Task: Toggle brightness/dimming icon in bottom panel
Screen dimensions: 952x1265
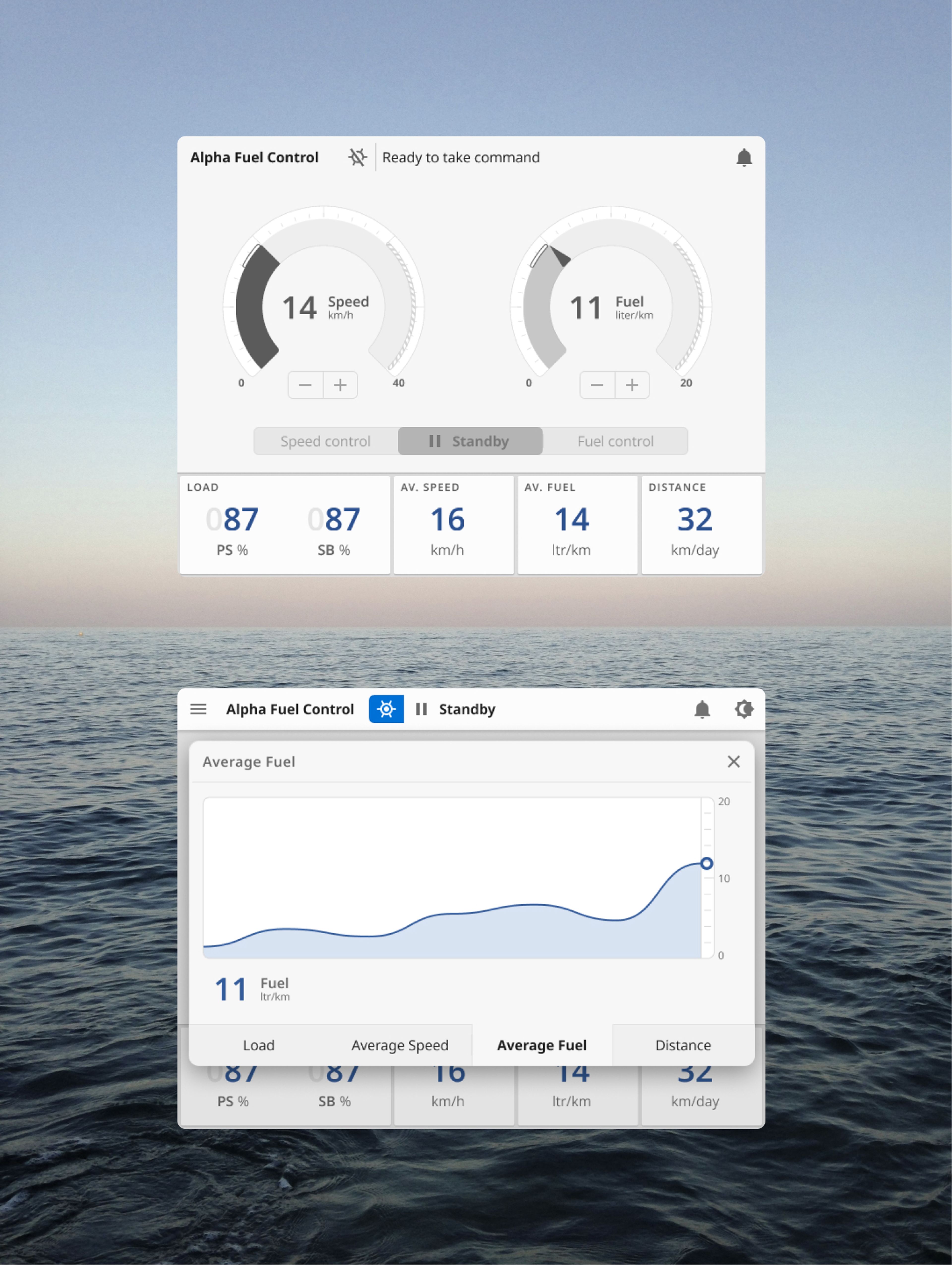Action: point(744,709)
